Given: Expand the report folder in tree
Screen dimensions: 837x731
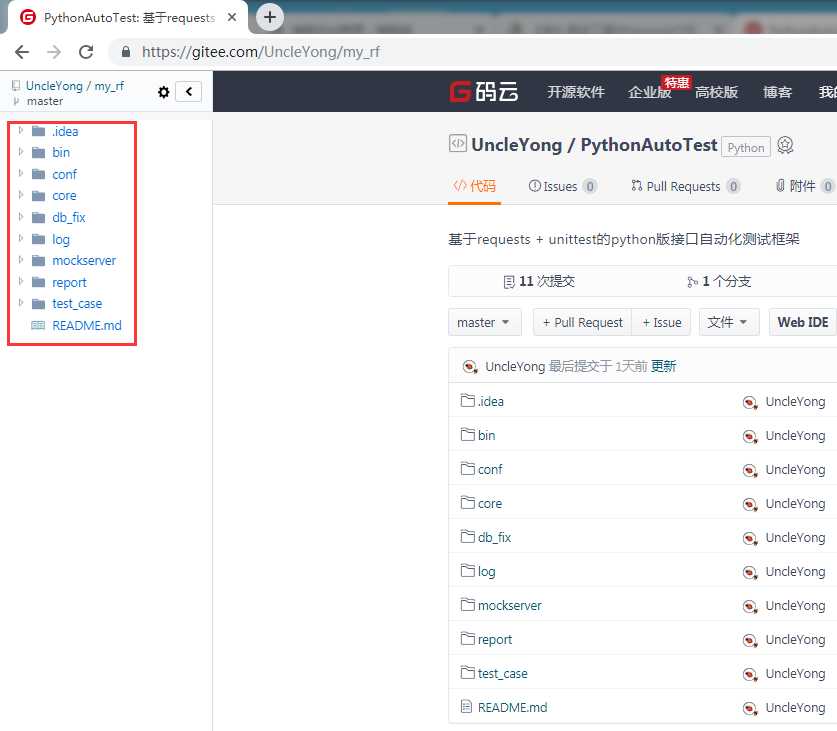Looking at the screenshot, I should tap(21, 281).
